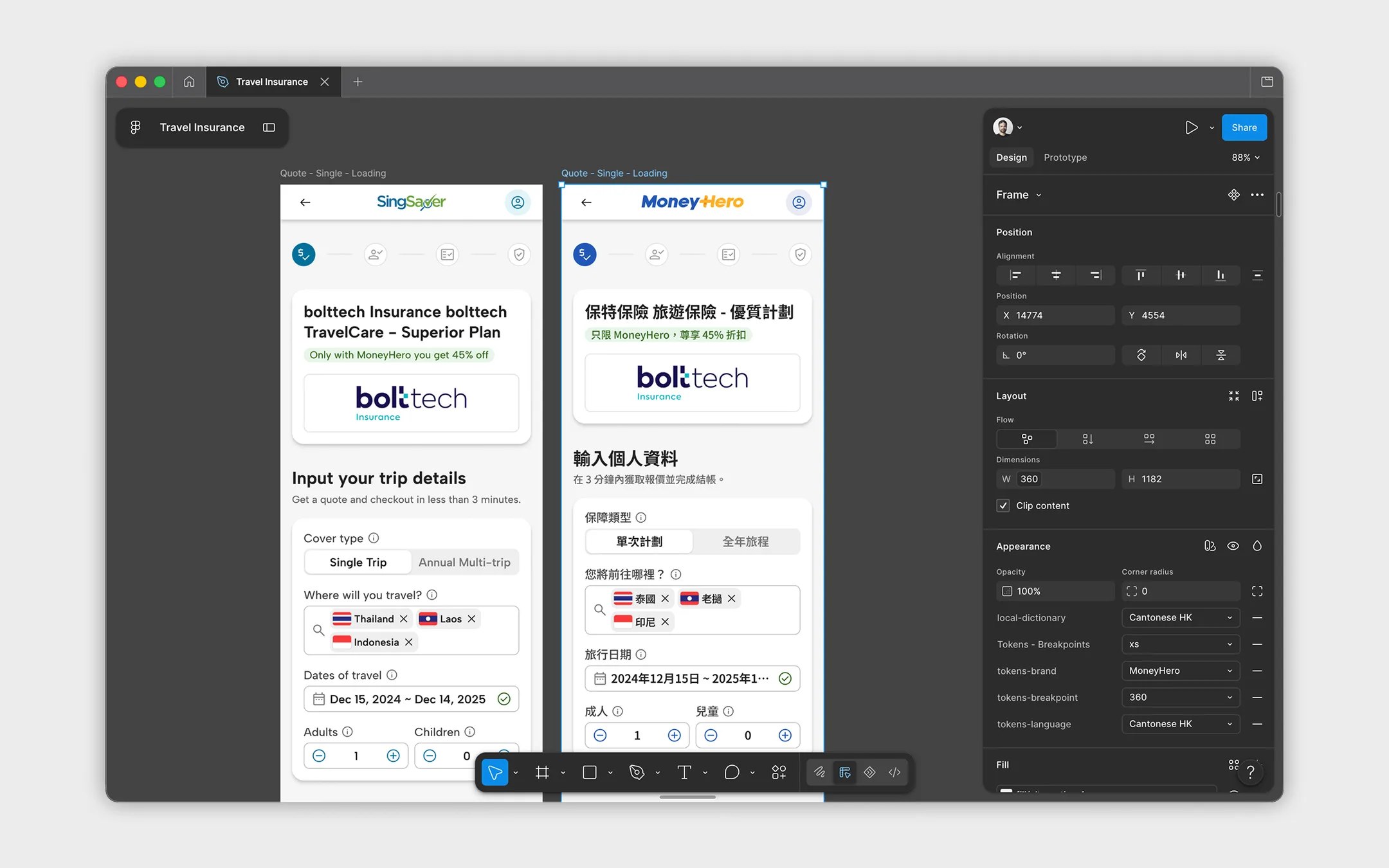Select the Pen tool
Viewport: 1389px width, 868px height.
tap(637, 772)
